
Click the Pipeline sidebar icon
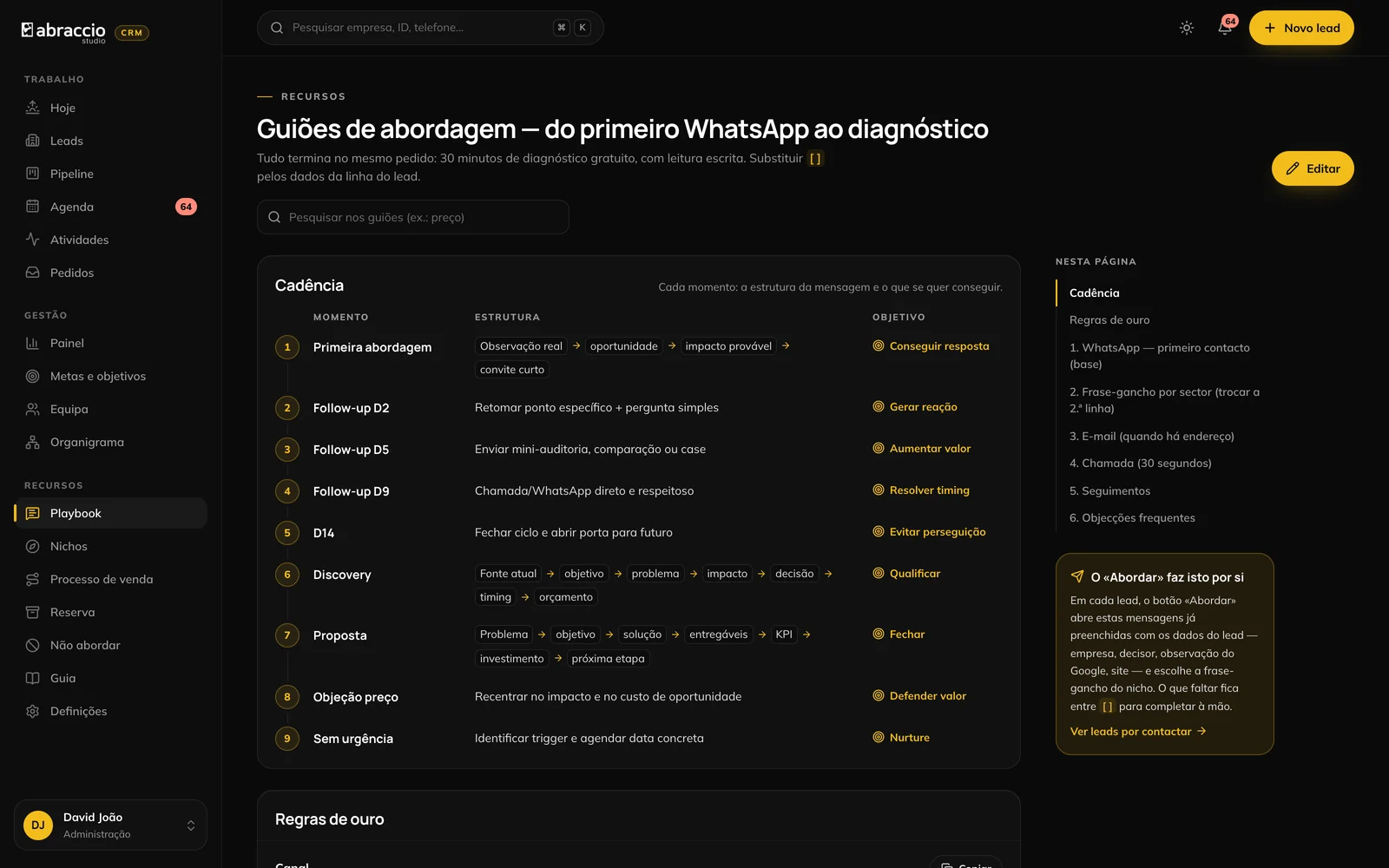[x=33, y=174]
